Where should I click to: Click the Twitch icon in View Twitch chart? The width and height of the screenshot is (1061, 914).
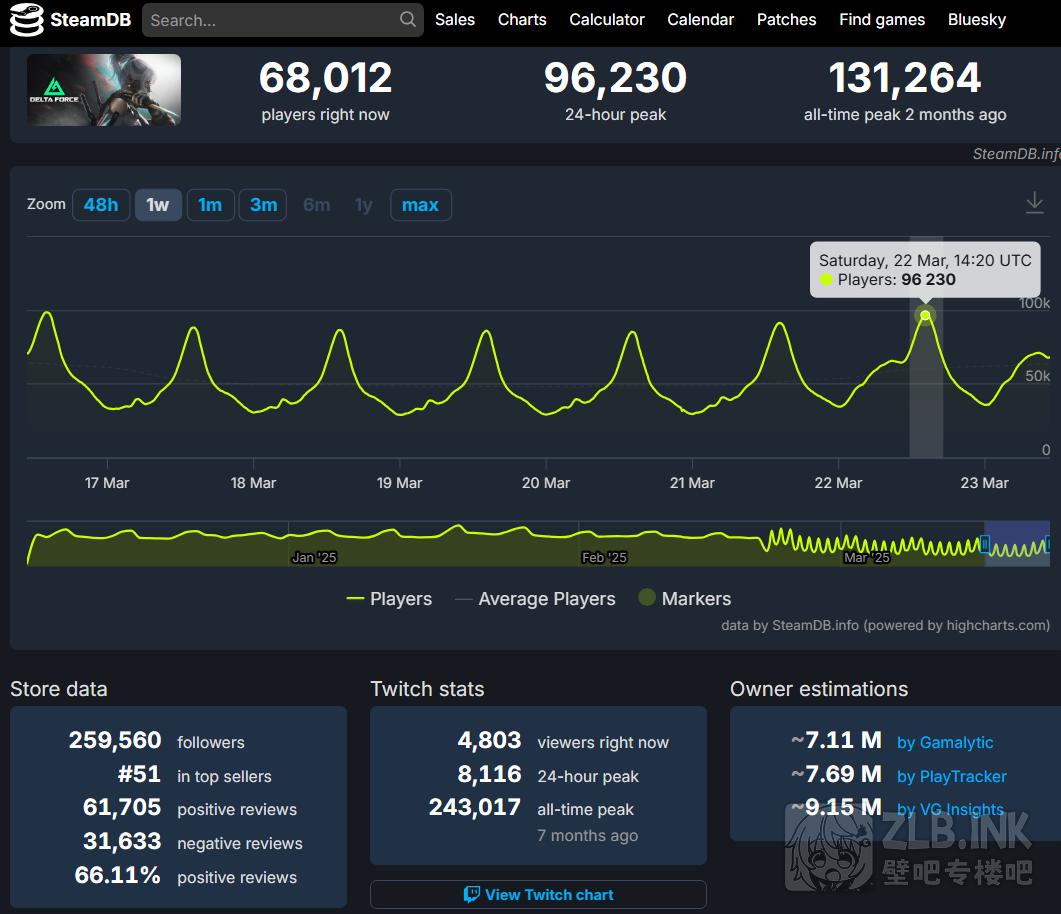pos(472,895)
